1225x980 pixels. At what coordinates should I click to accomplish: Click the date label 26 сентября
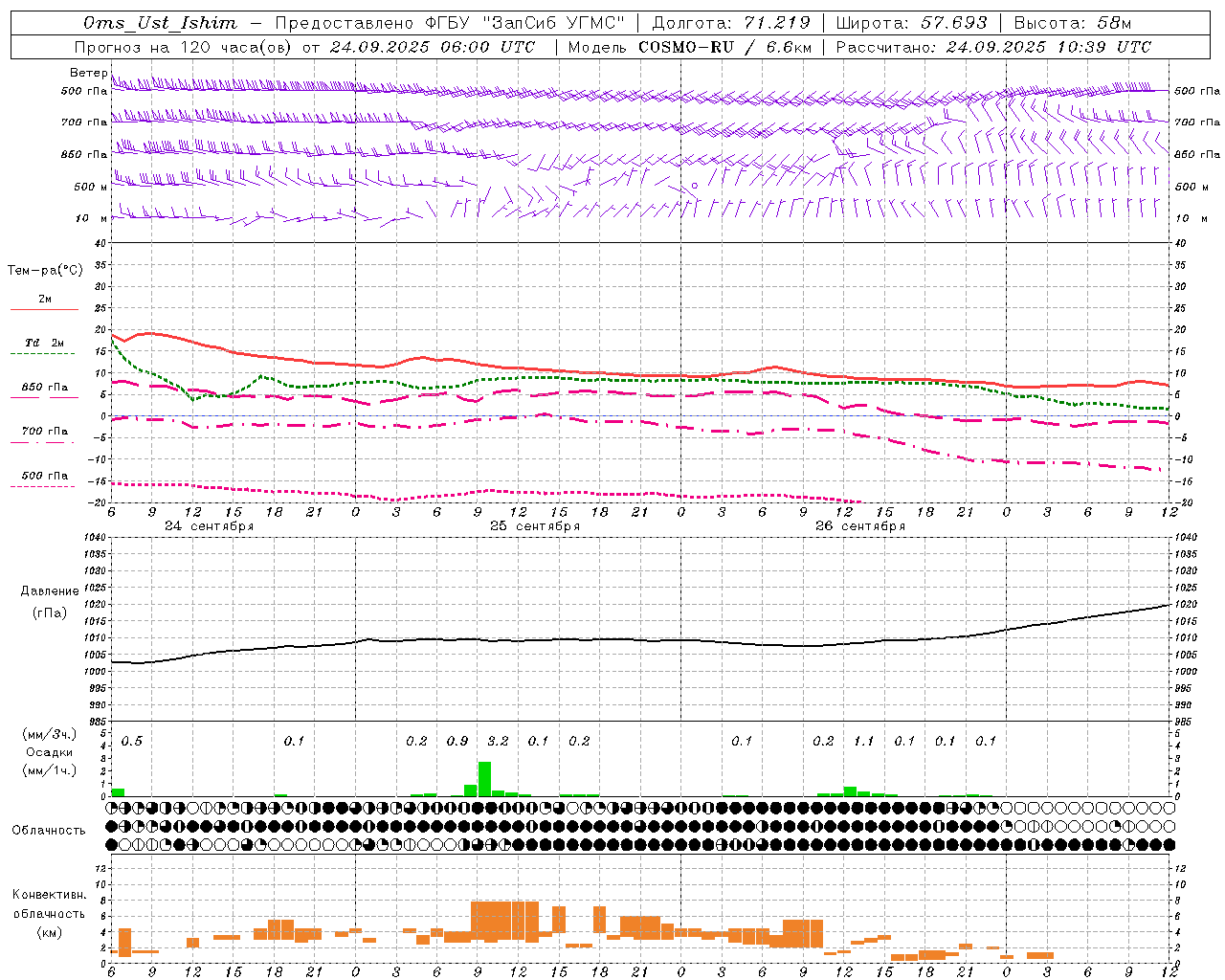(860, 526)
